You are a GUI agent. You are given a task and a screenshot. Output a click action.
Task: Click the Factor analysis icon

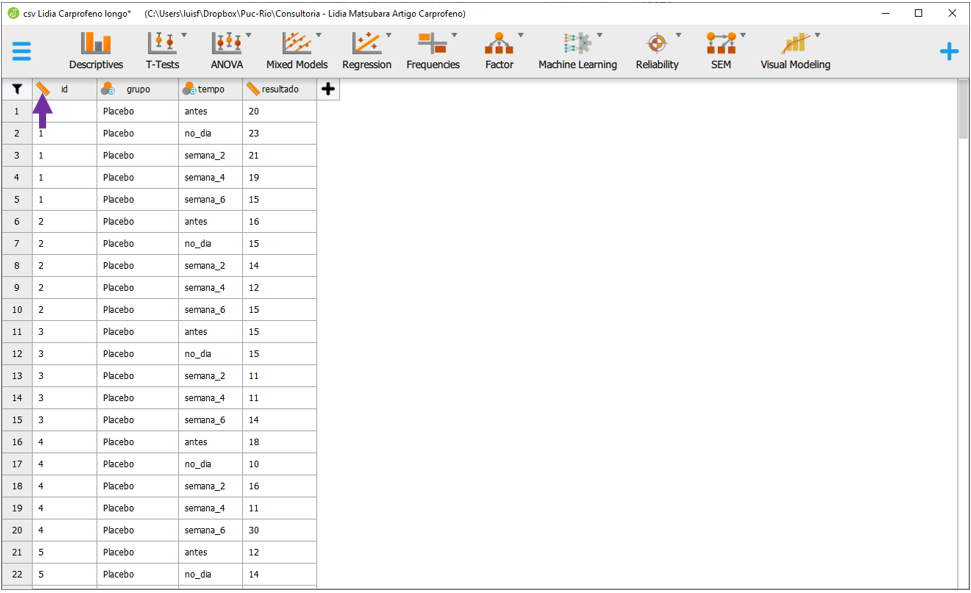tap(498, 51)
